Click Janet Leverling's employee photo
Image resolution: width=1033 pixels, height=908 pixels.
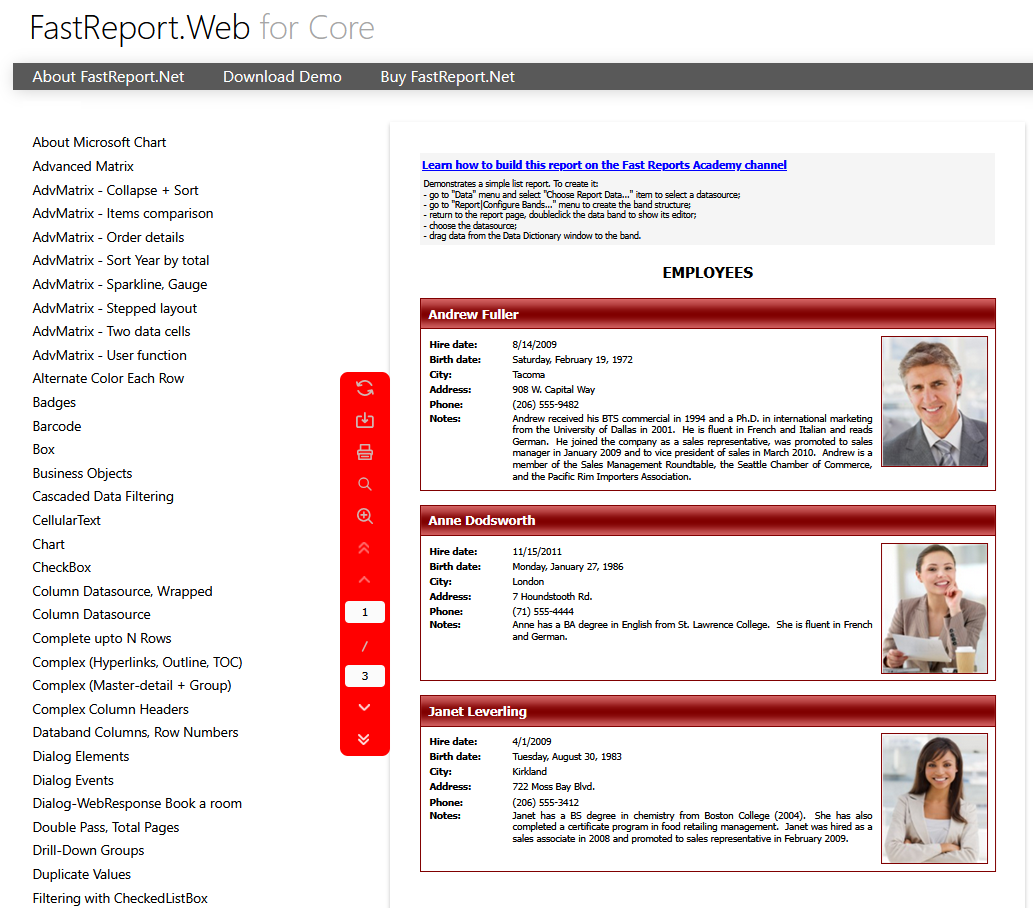click(x=934, y=798)
